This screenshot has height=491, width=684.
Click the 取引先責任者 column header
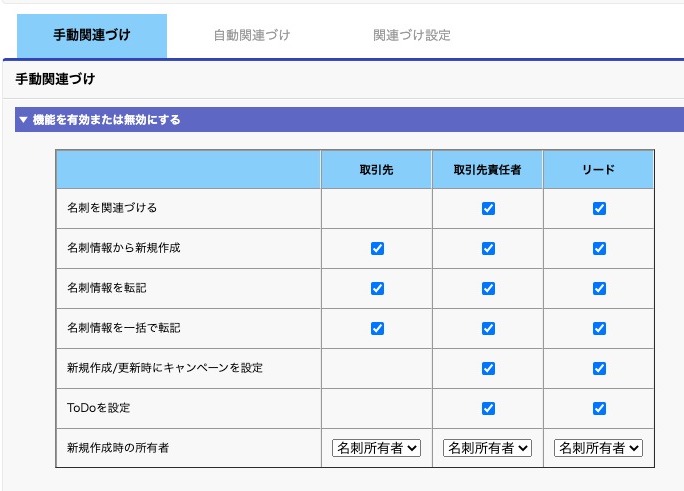click(x=487, y=170)
